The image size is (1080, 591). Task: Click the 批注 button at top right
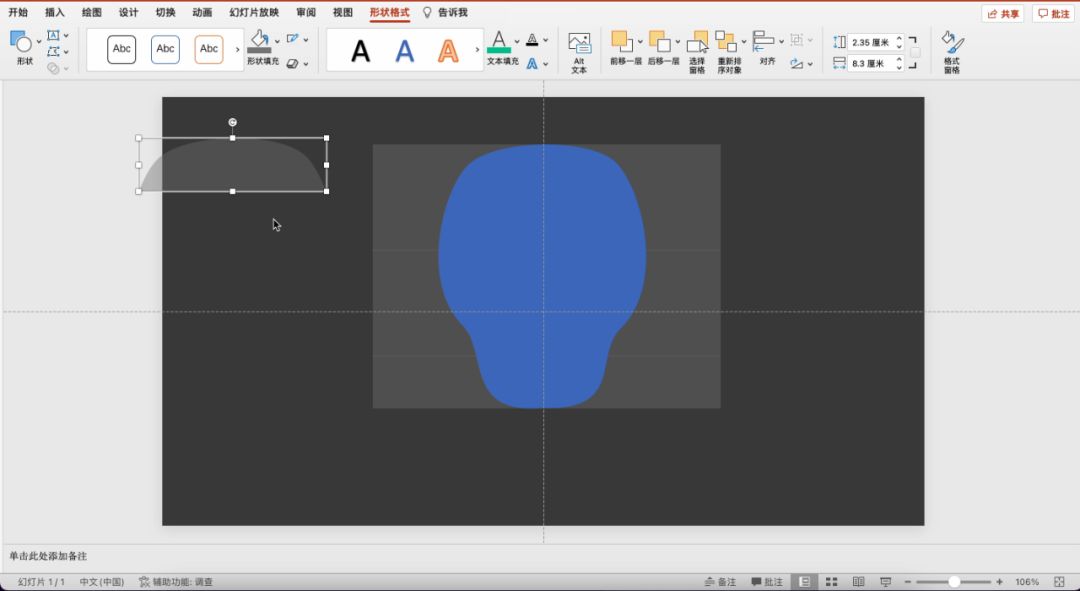pos(1053,14)
